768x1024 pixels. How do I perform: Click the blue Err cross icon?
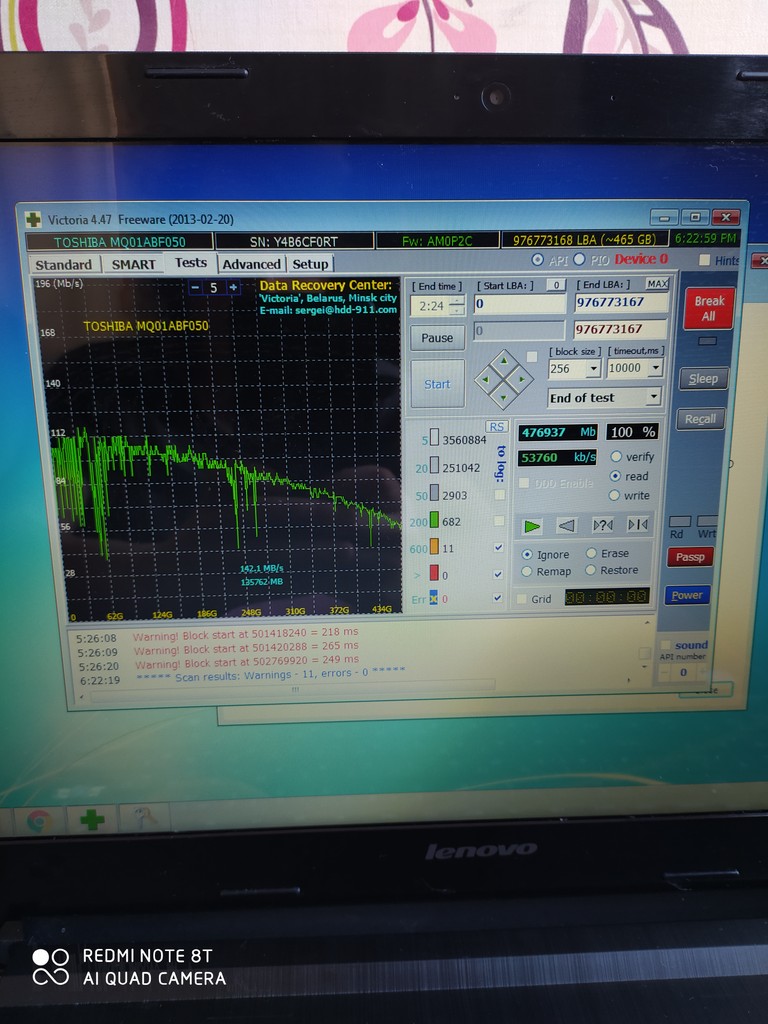(x=434, y=598)
